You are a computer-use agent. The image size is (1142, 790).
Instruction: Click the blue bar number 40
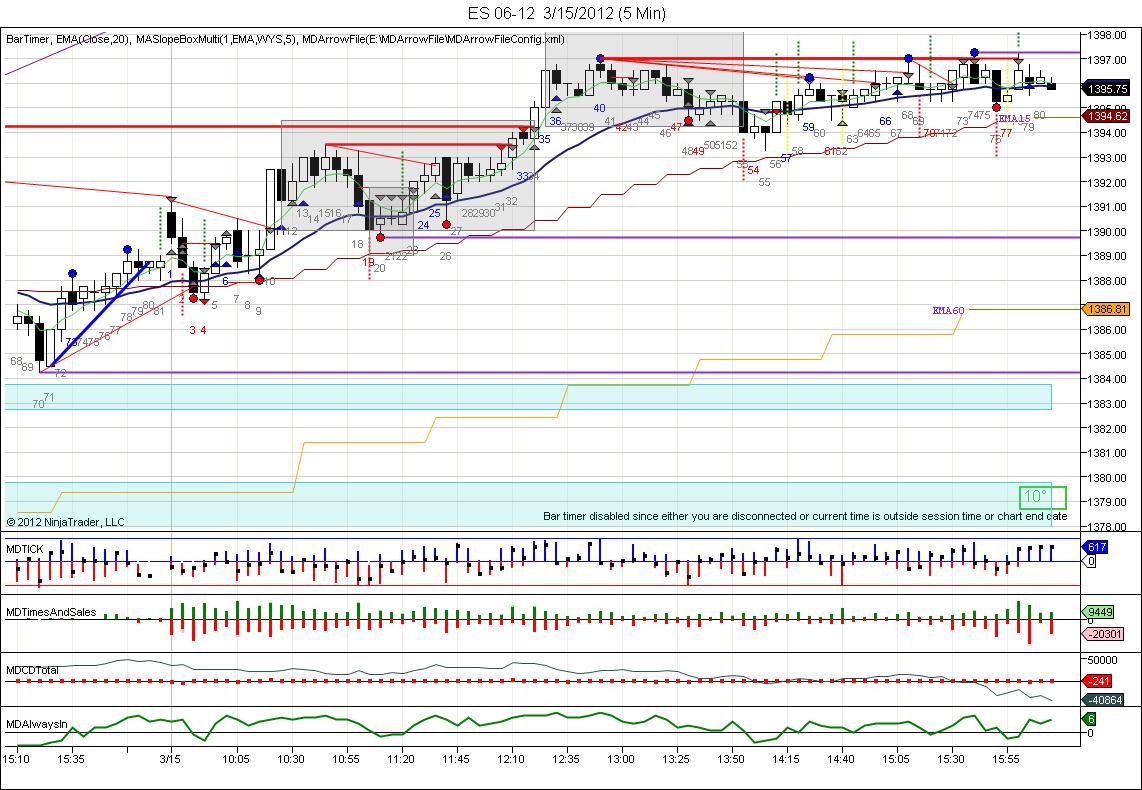pyautogui.click(x=599, y=108)
